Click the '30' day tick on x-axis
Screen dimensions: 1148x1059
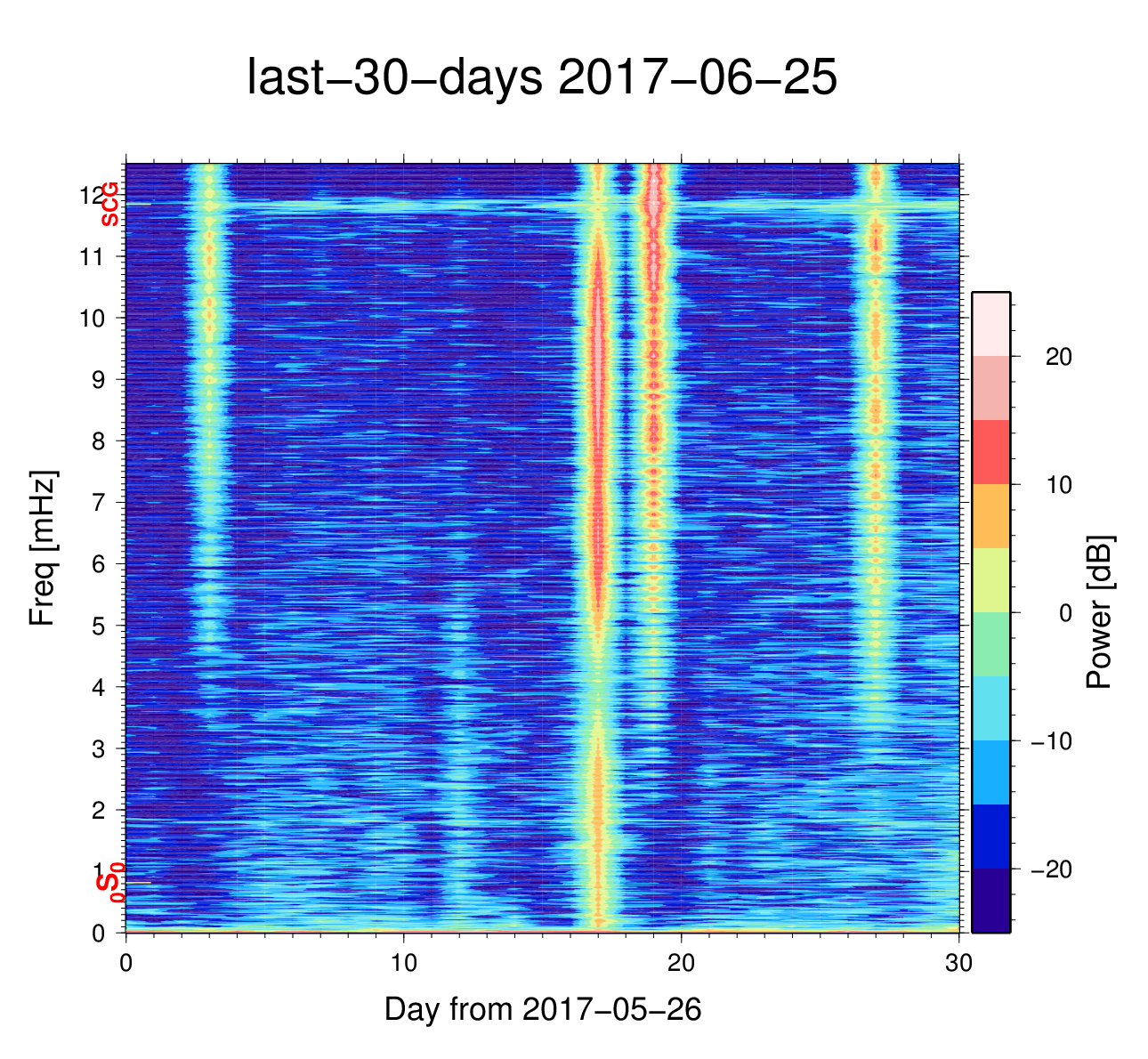click(x=958, y=964)
